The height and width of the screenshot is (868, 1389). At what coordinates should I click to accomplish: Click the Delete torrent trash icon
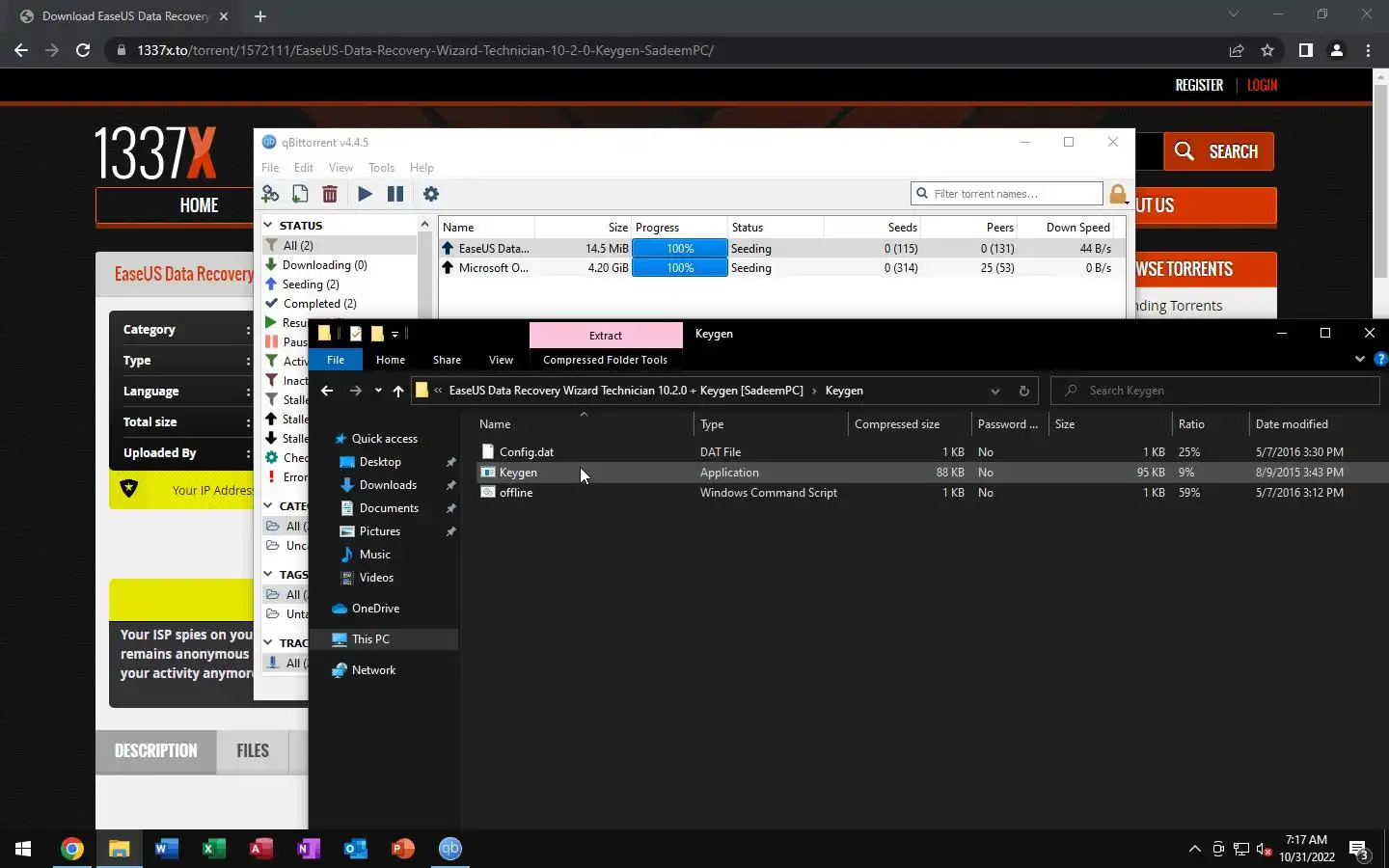pyautogui.click(x=330, y=194)
